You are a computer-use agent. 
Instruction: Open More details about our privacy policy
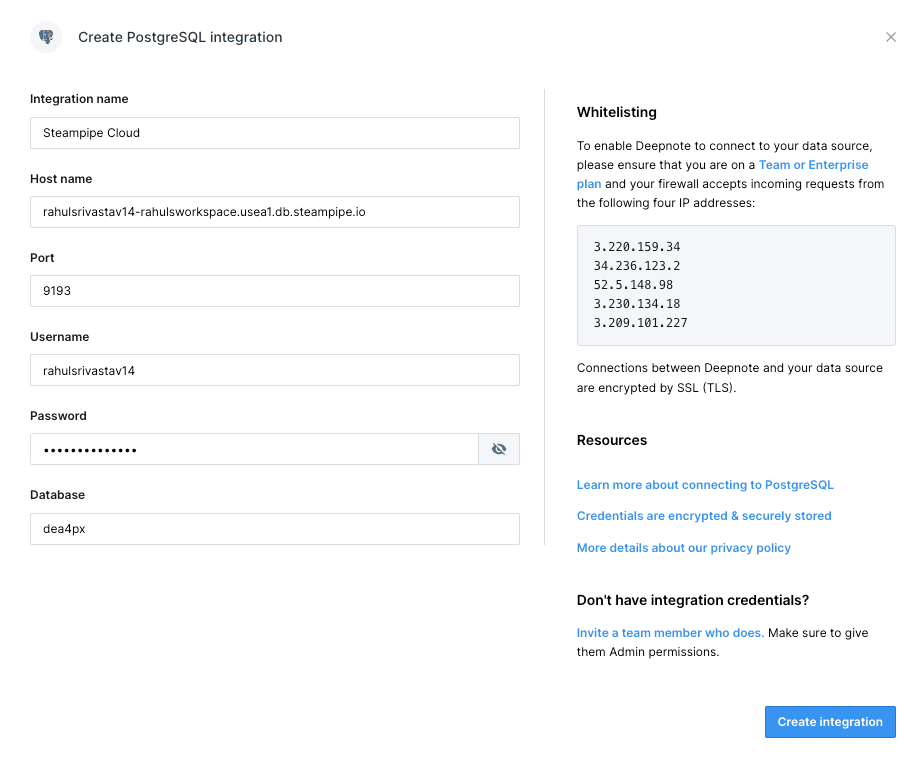[x=683, y=548]
